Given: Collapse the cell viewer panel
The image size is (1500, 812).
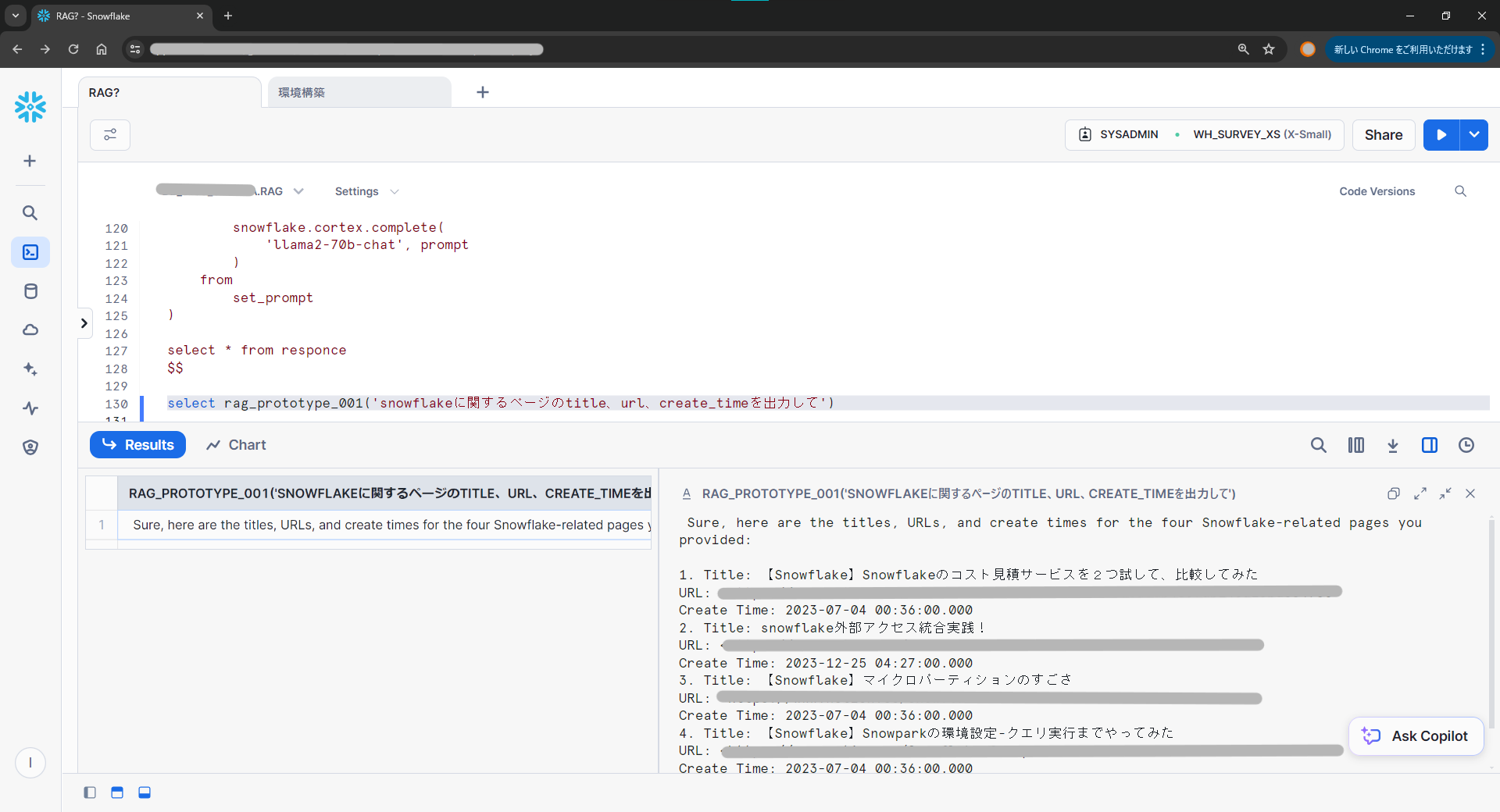Looking at the screenshot, I should tap(1445, 493).
